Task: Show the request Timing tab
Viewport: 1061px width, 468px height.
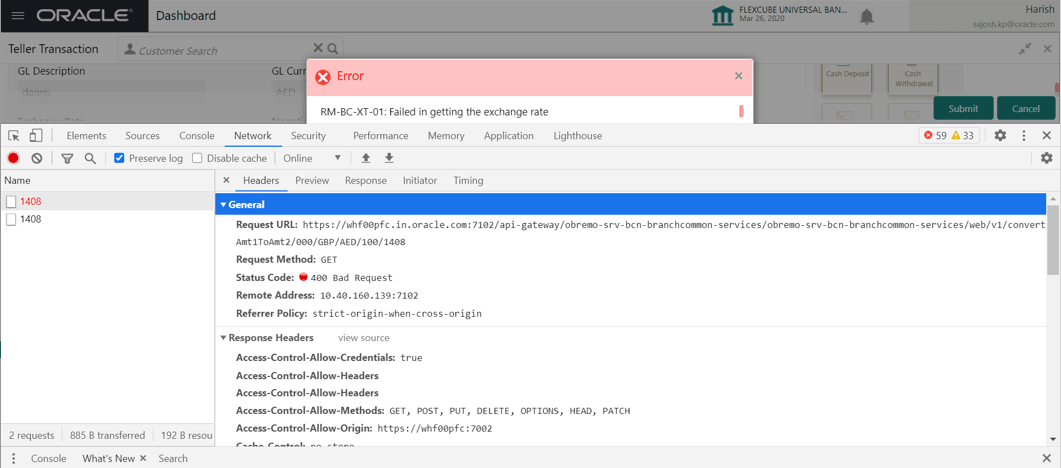Action: [468, 181]
